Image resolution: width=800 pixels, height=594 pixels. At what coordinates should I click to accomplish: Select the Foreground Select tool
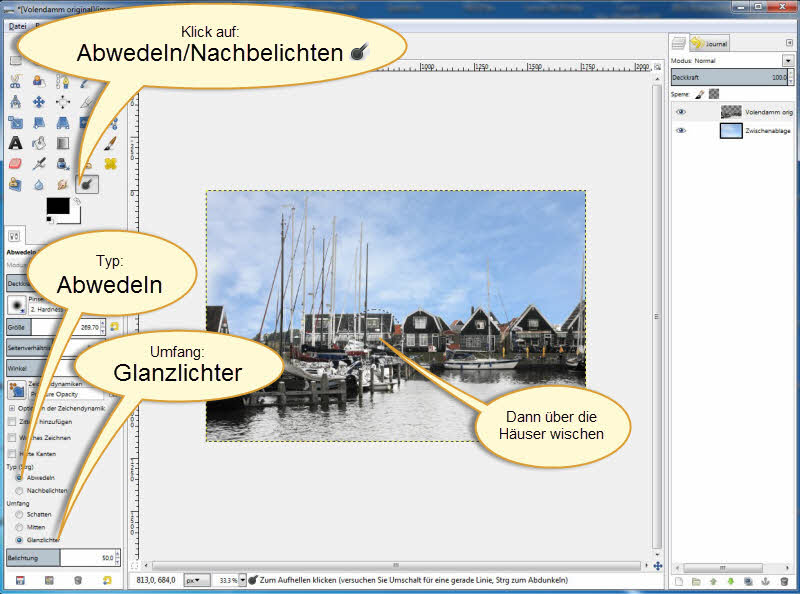(39, 82)
